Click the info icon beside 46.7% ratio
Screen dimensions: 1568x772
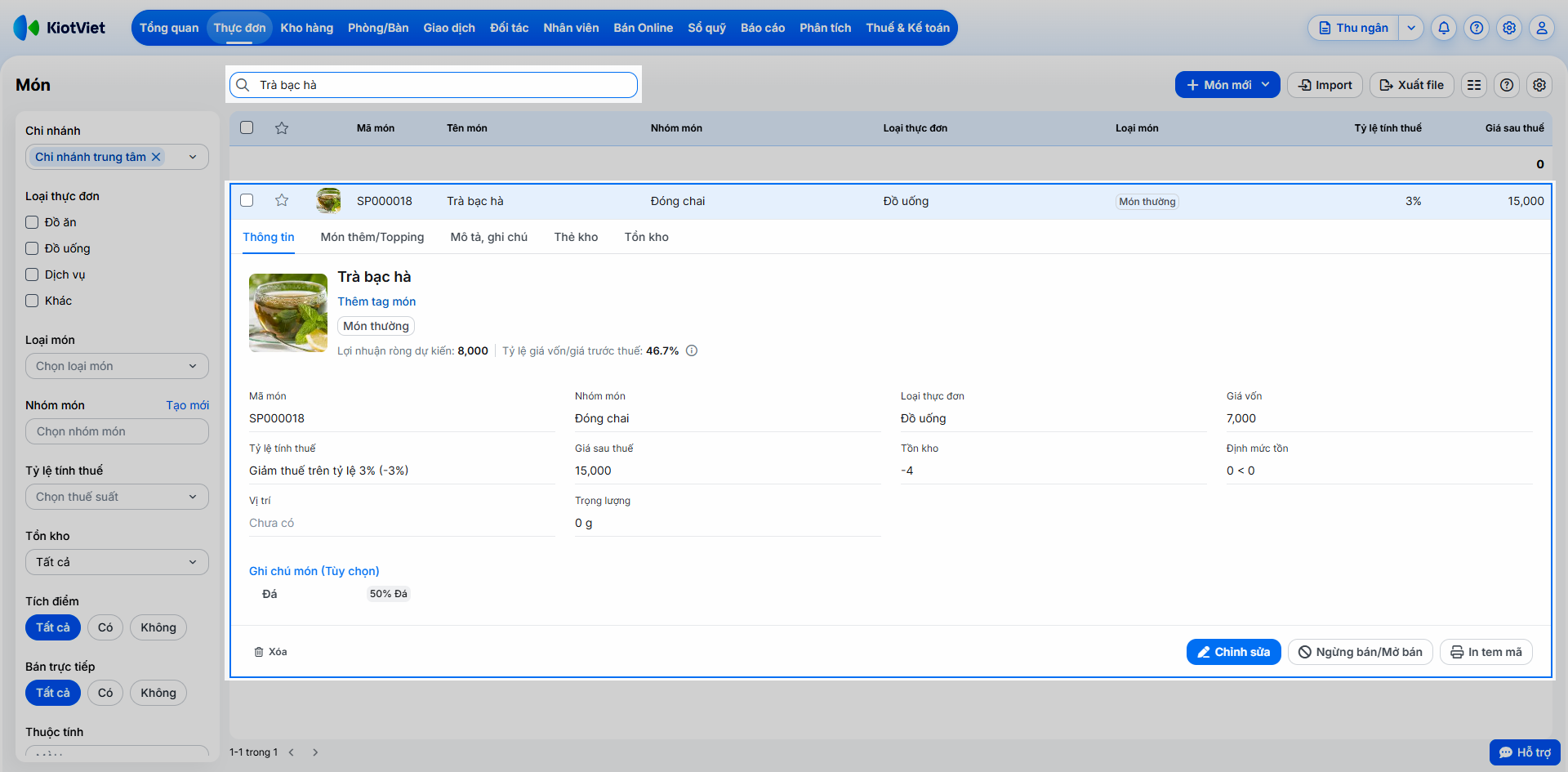[x=692, y=350]
